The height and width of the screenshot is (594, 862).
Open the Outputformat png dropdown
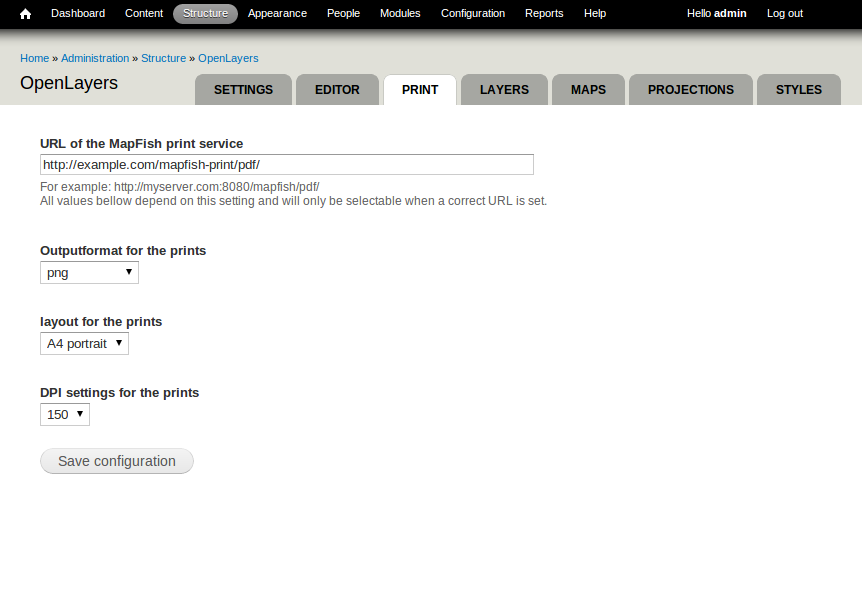click(x=90, y=273)
